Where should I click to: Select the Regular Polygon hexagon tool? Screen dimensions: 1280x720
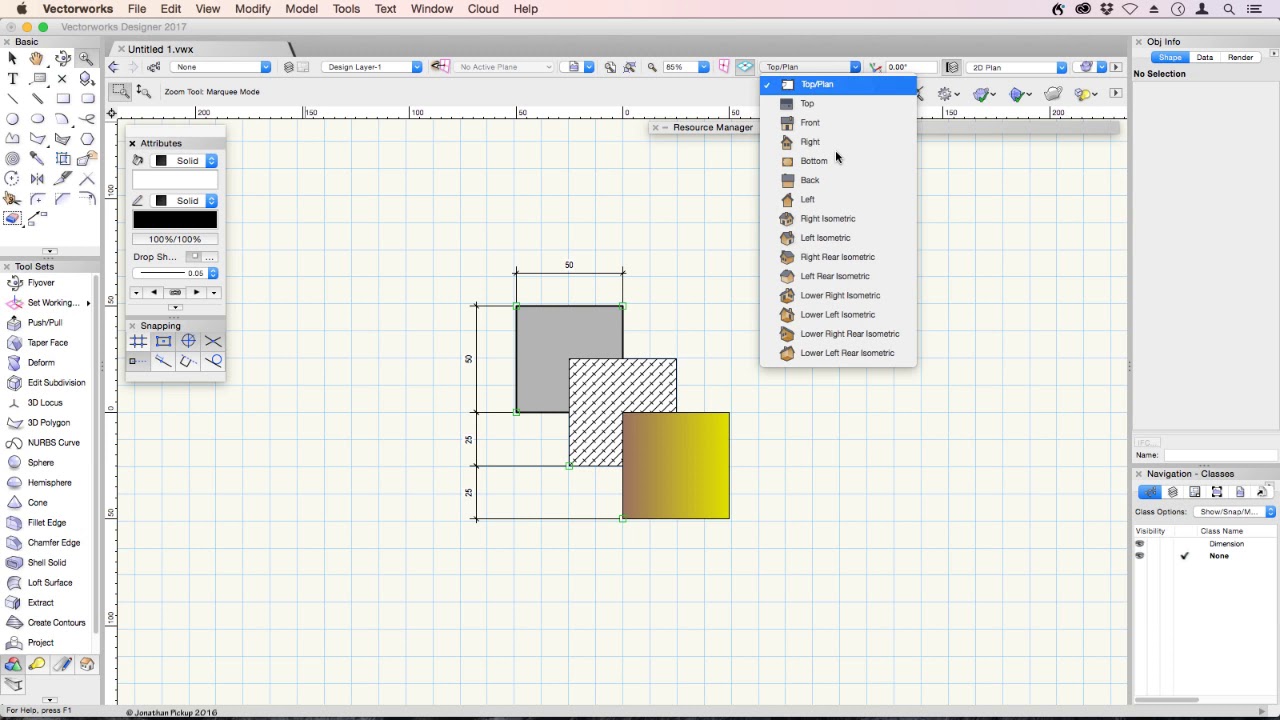click(x=87, y=138)
